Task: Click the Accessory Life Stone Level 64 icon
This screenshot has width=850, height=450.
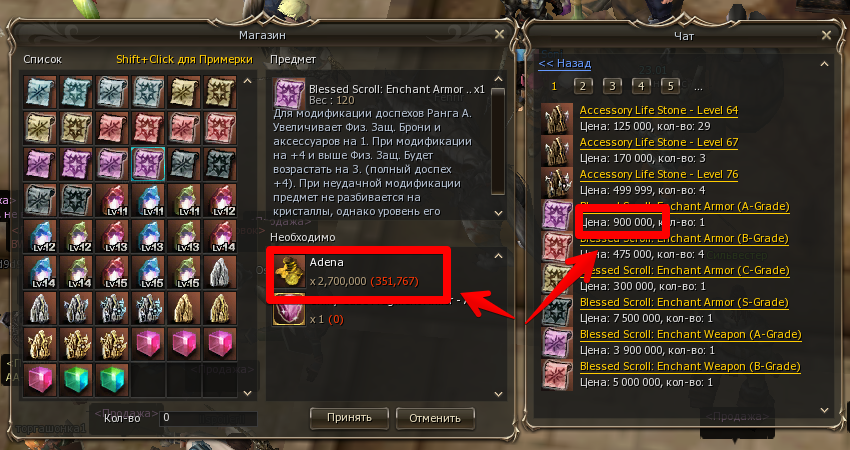Action: [x=557, y=118]
